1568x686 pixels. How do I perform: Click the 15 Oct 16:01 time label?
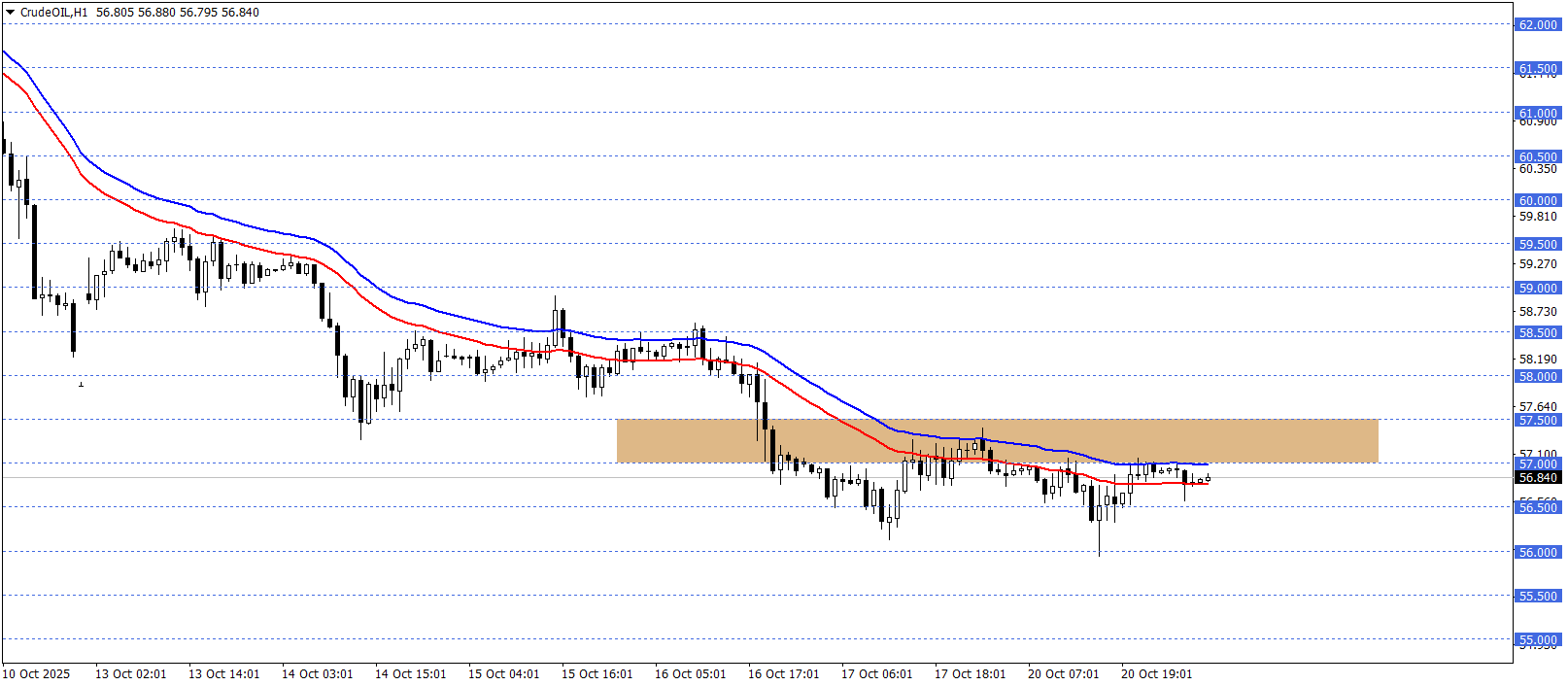597,674
